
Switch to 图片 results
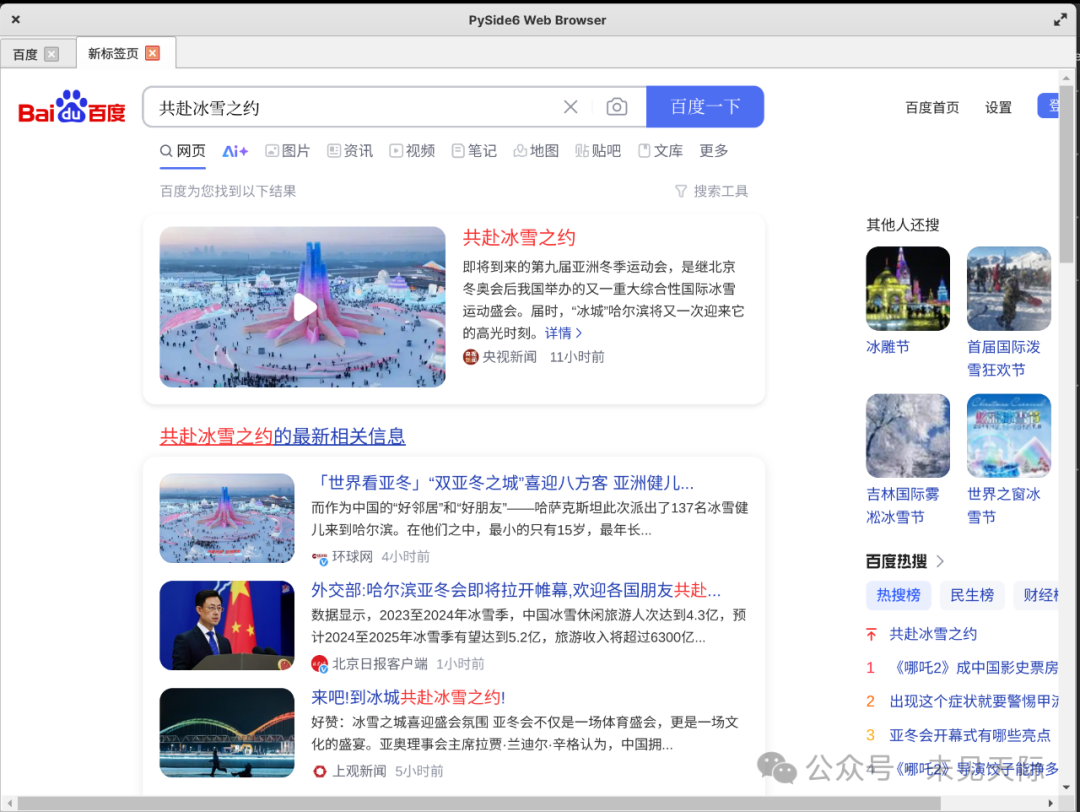click(288, 151)
